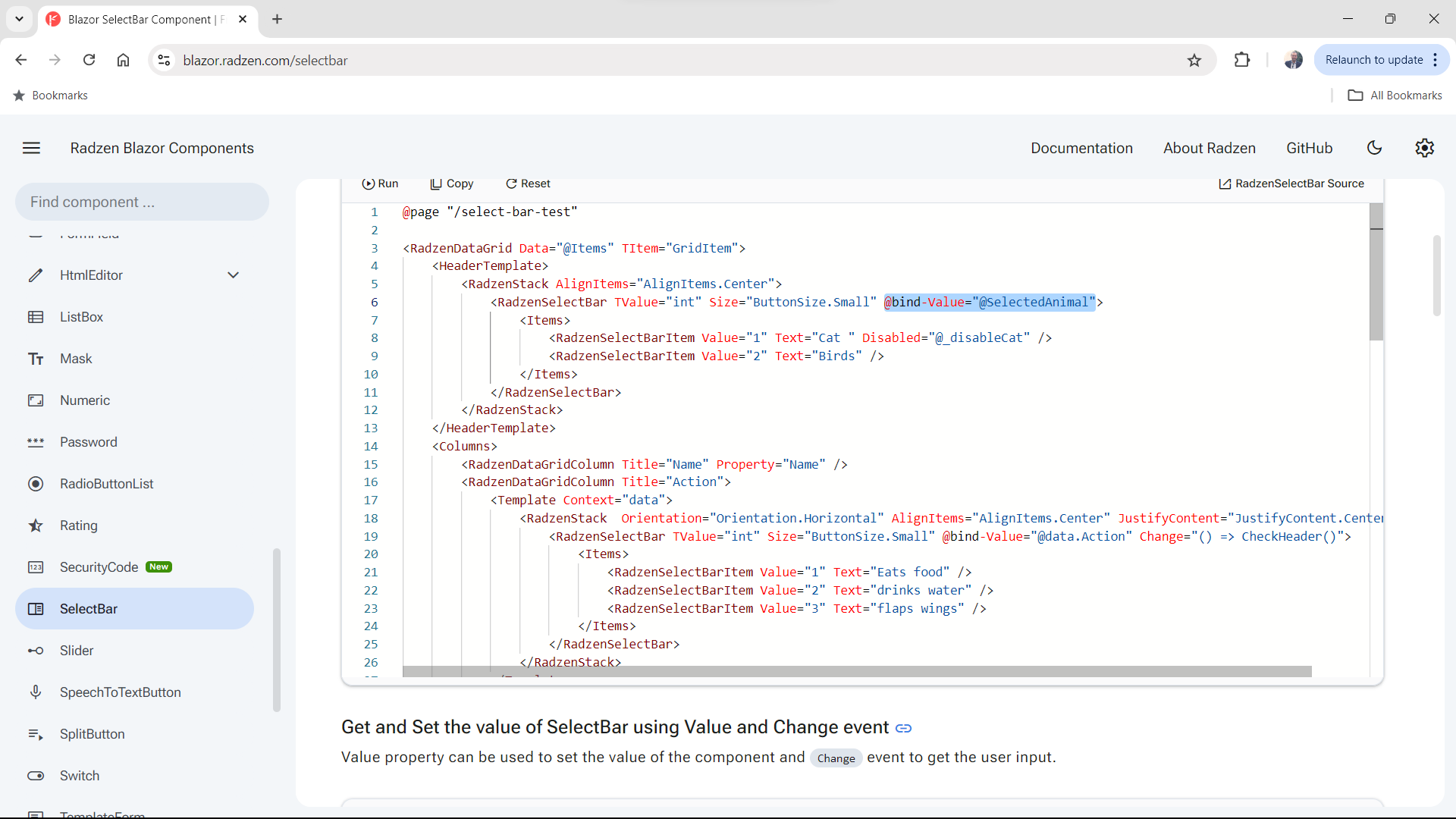Click the RadioButtonList icon
Image resolution: width=1456 pixels, height=819 pixels.
(36, 484)
